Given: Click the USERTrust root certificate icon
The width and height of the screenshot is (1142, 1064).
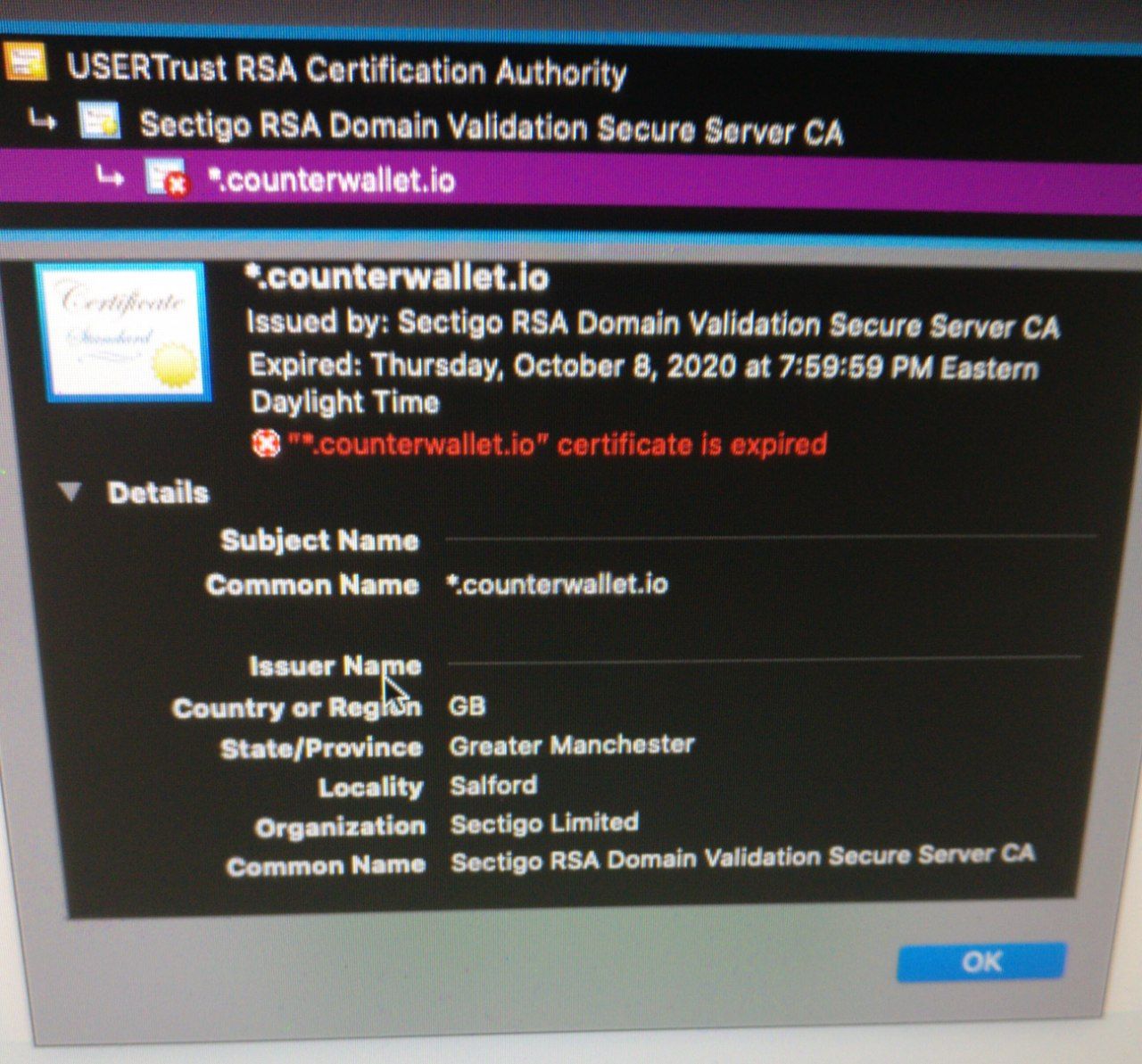Looking at the screenshot, I should point(24,62).
